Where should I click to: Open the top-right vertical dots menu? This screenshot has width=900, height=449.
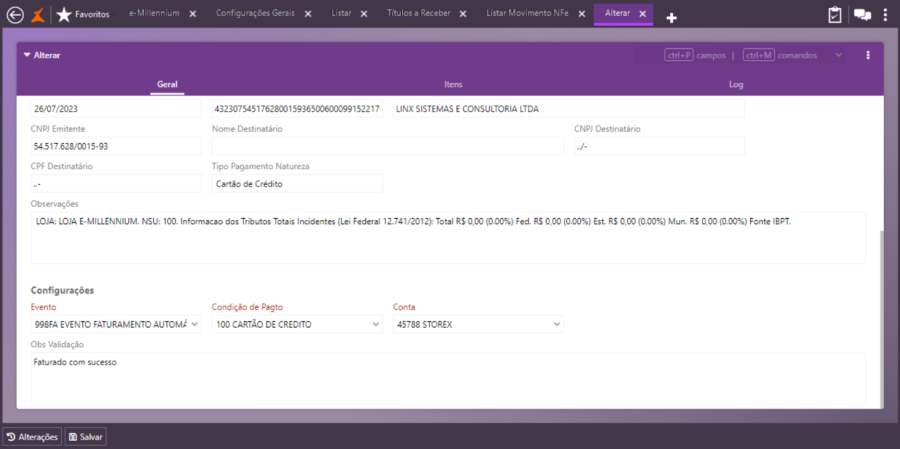pos(885,15)
